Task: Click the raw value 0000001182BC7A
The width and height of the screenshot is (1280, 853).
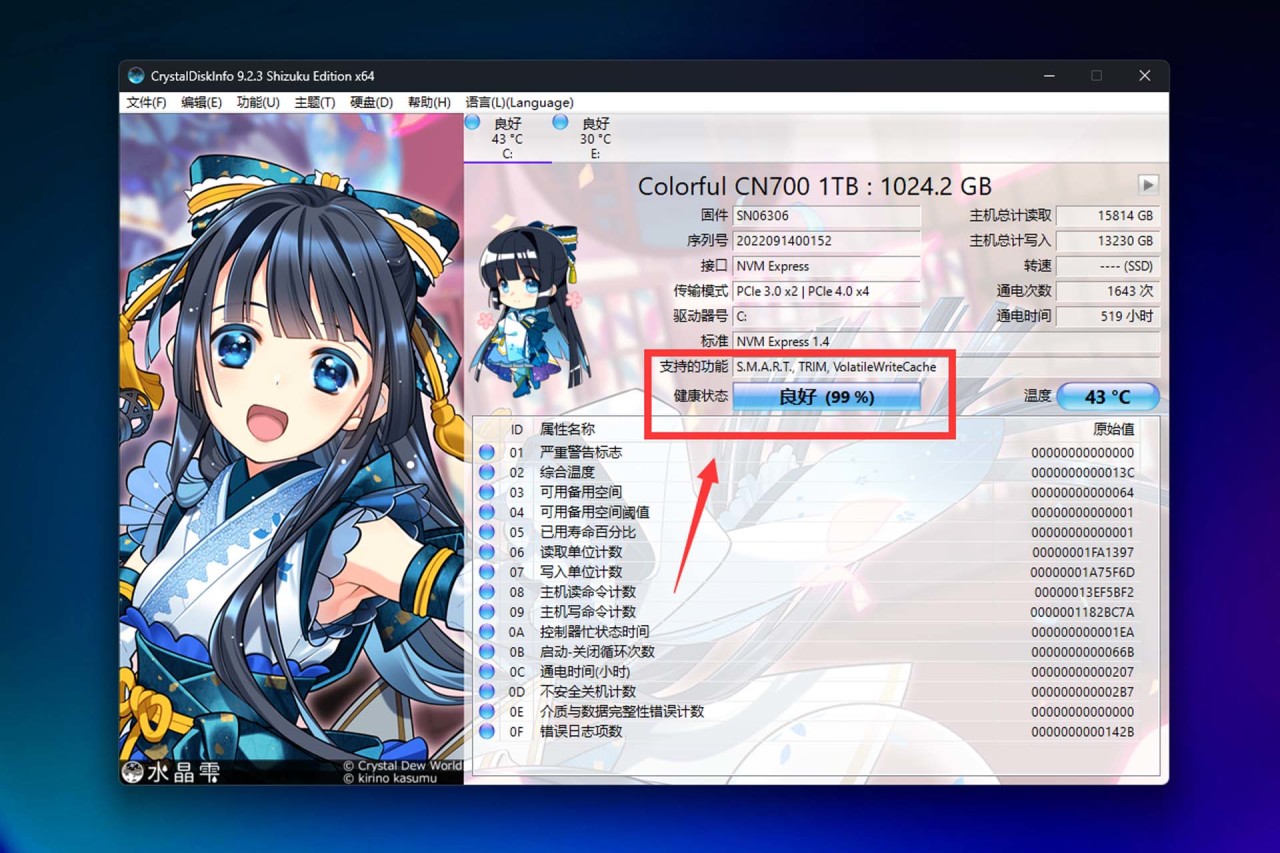Action: coord(1083,612)
